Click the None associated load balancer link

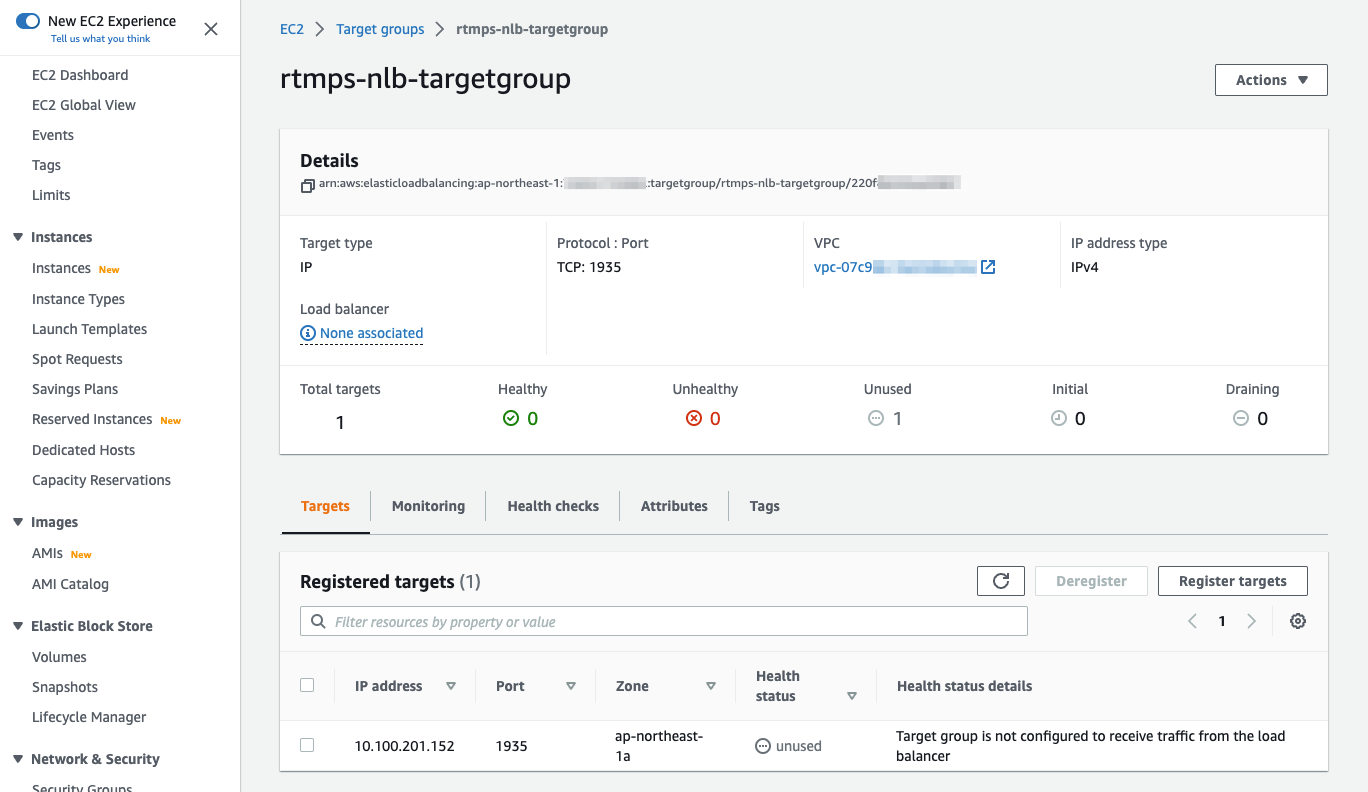pos(371,333)
